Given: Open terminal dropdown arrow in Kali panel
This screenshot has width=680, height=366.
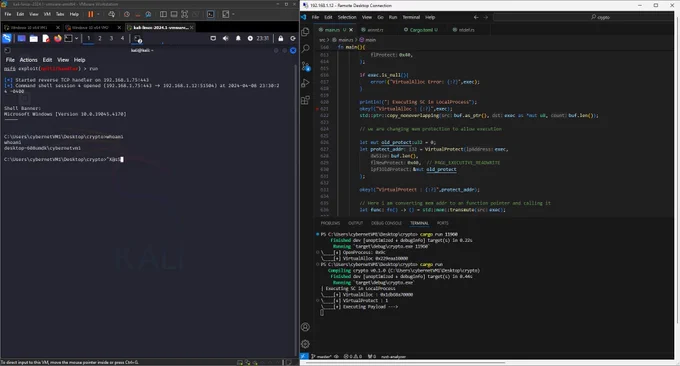Looking at the screenshot, I should [76, 39].
